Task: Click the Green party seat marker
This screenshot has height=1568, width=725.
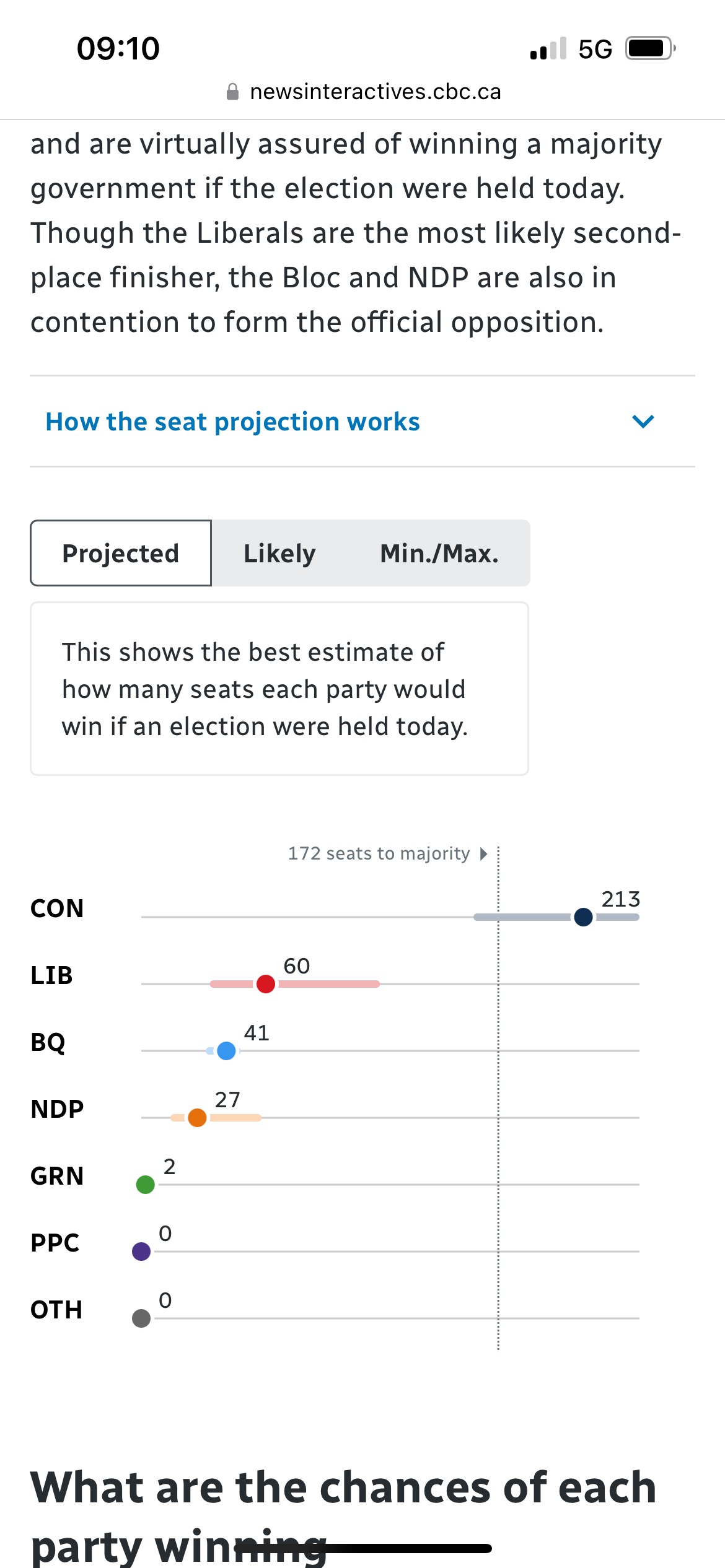Action: 146,1185
